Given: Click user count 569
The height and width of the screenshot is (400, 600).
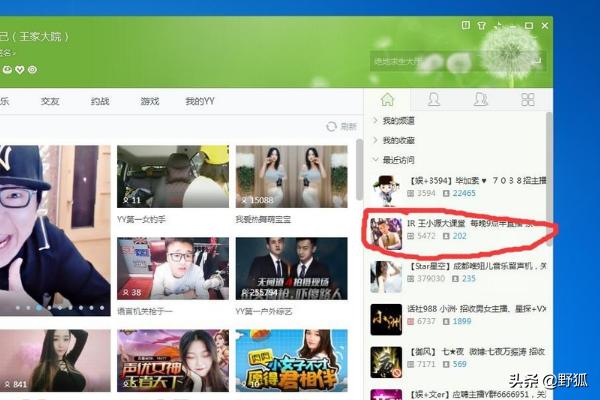Looking at the screenshot, I should point(460,364).
